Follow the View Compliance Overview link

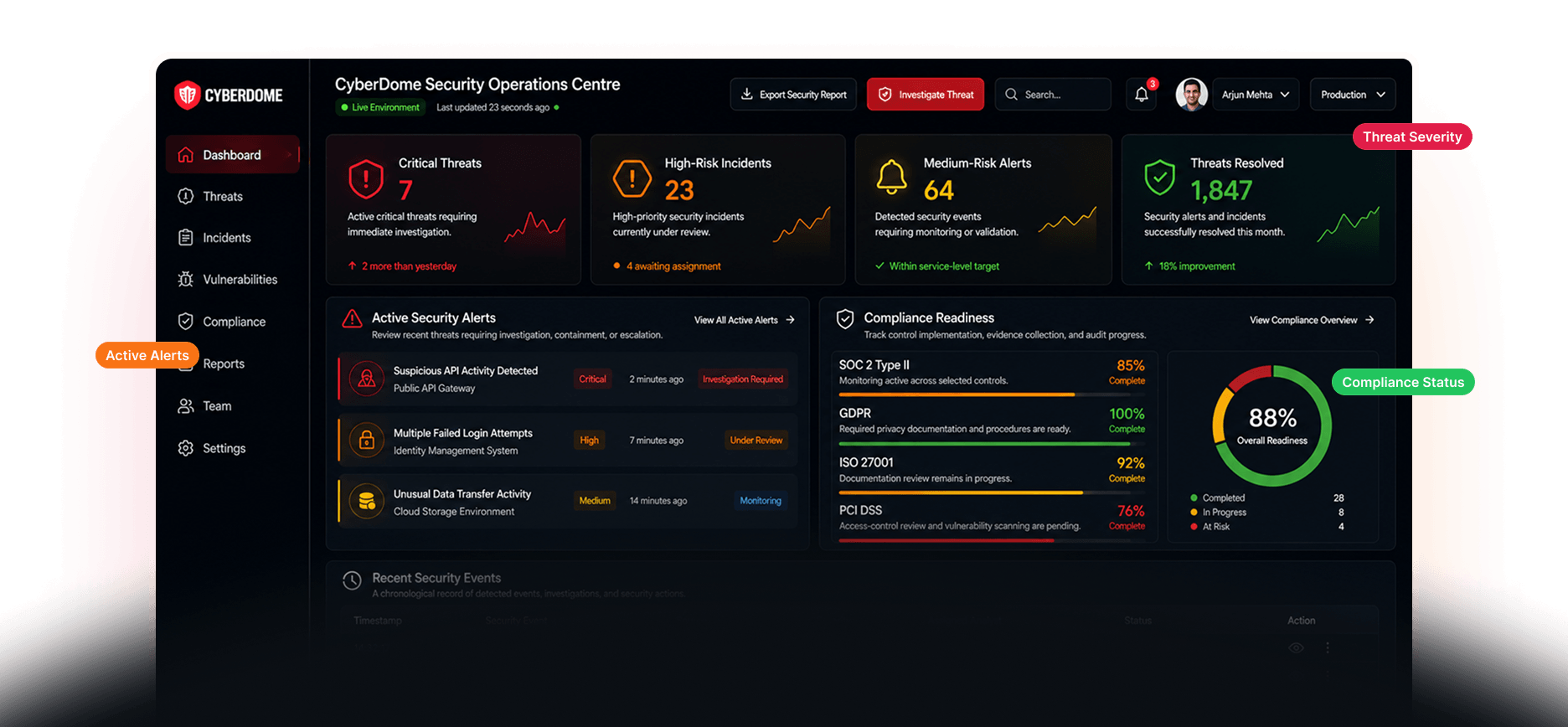tap(1312, 320)
